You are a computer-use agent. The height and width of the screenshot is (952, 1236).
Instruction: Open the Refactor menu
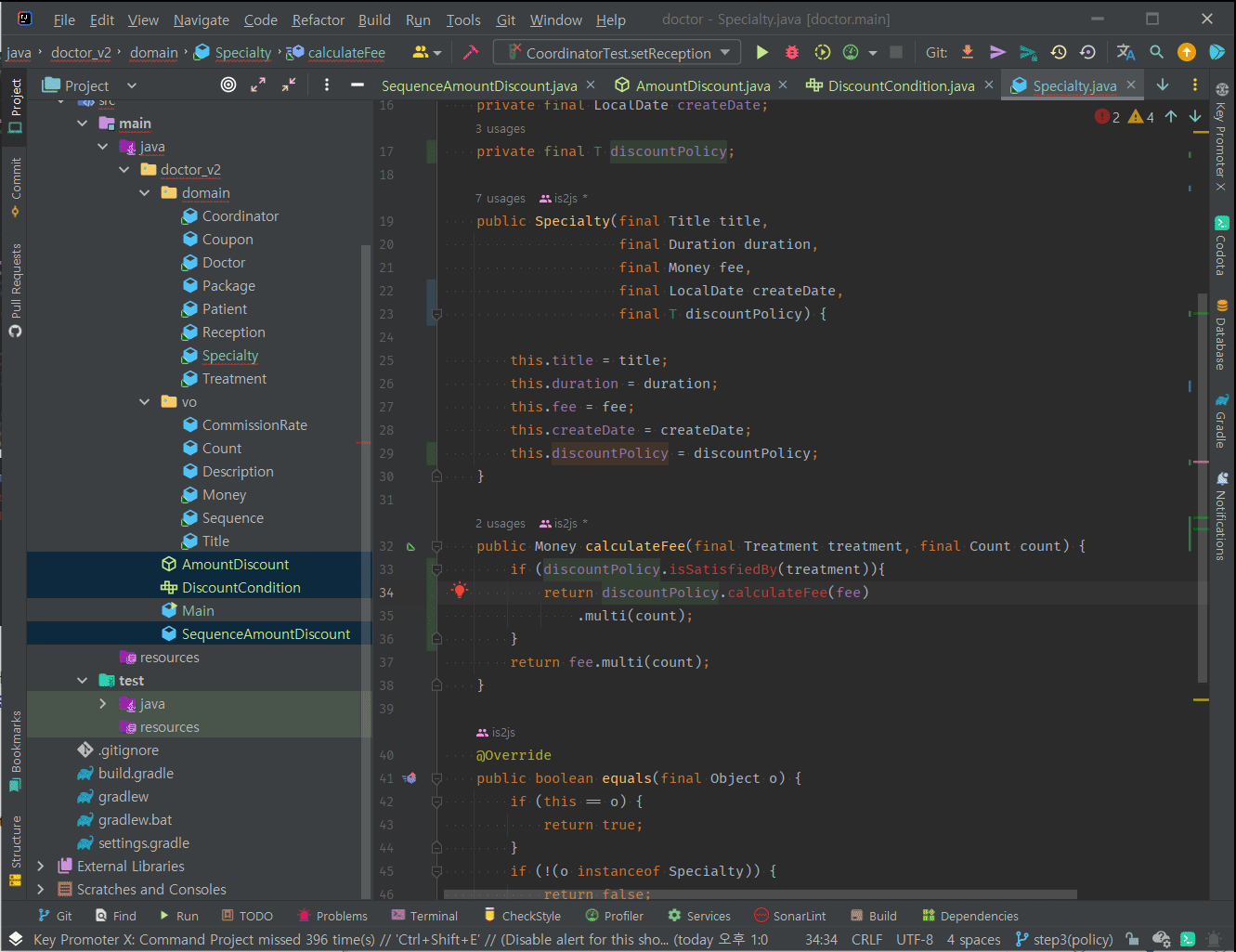tap(318, 20)
